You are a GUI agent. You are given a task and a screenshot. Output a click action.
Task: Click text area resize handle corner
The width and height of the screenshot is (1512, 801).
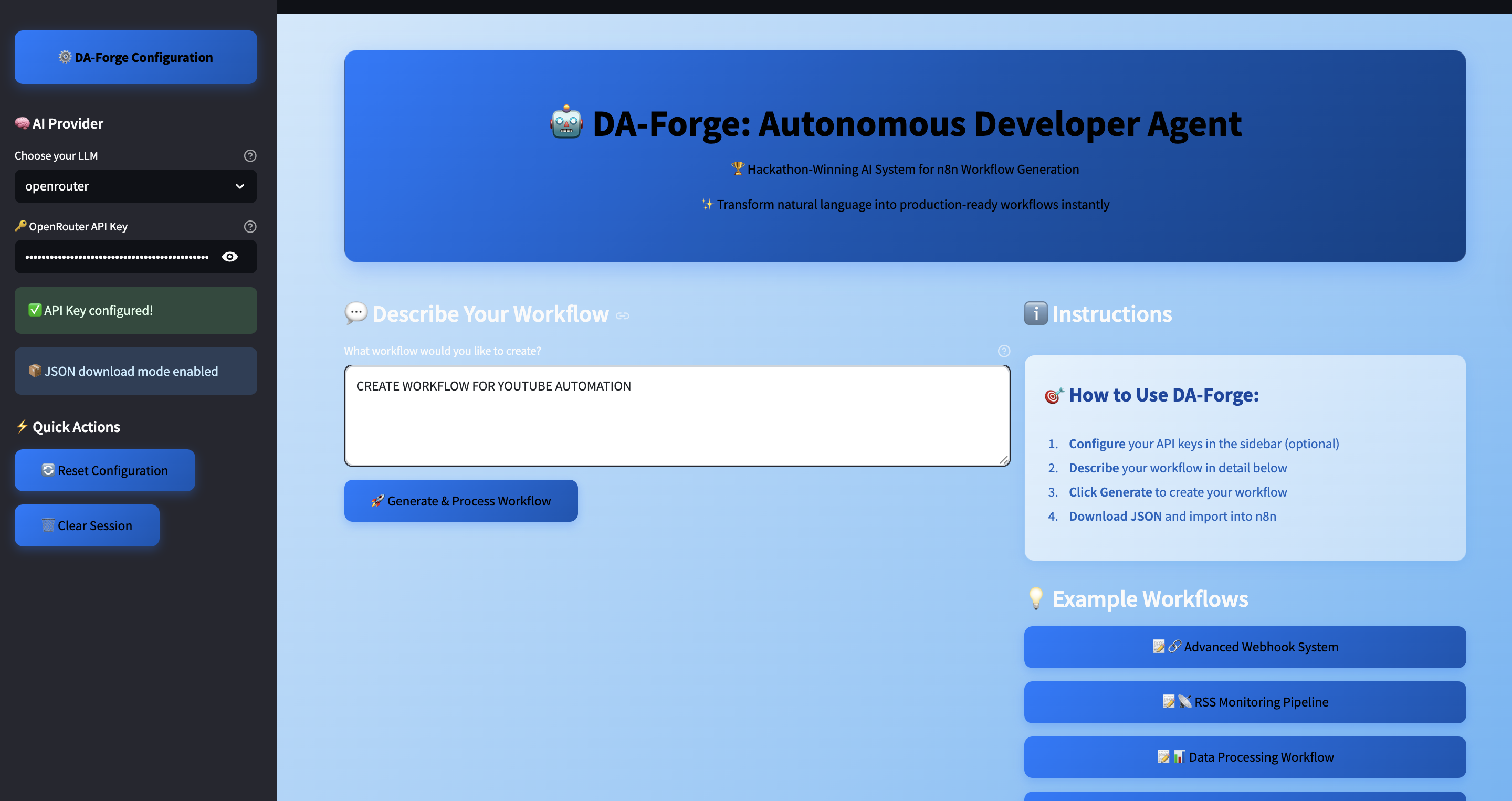point(1004,460)
